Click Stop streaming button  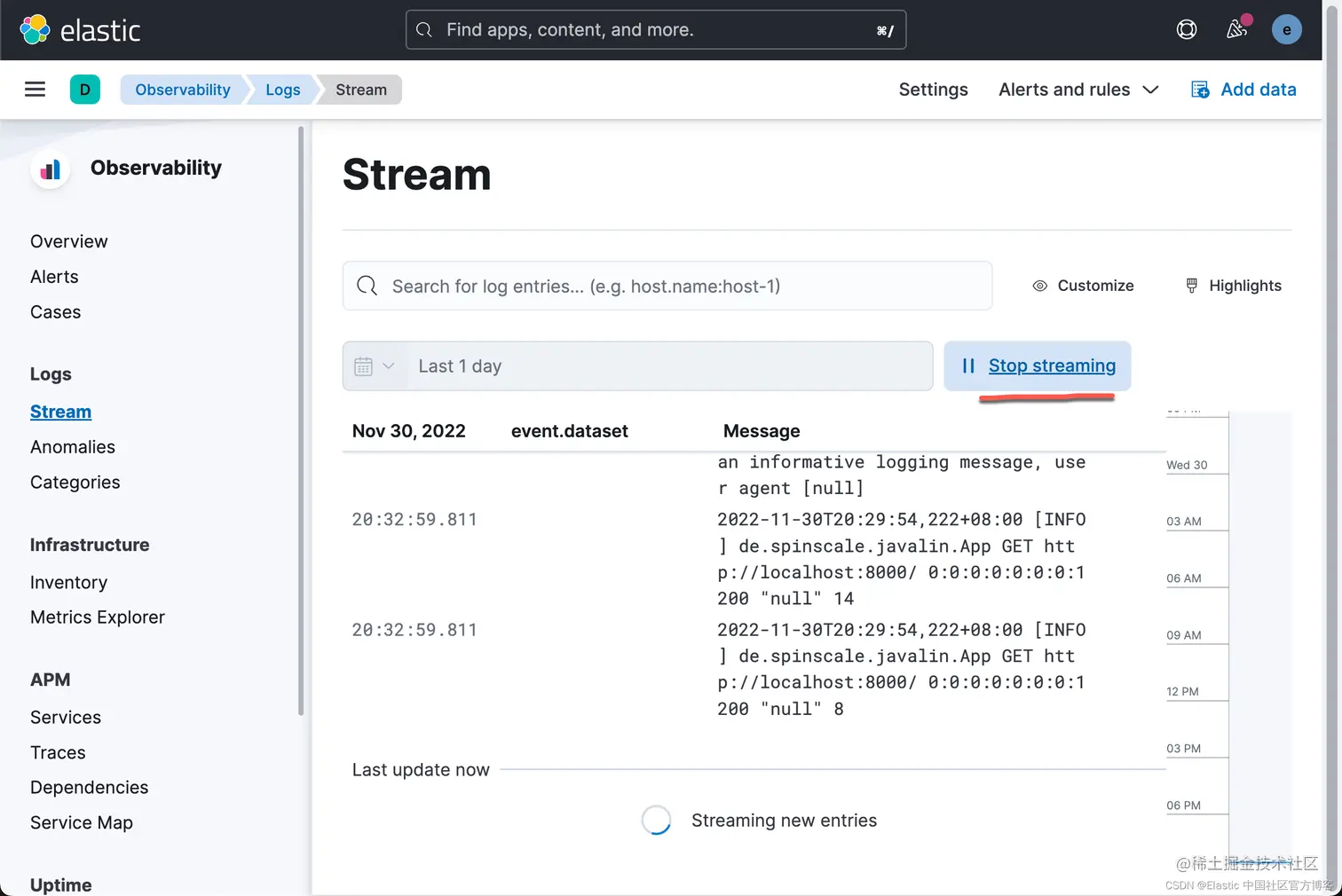coord(1037,365)
